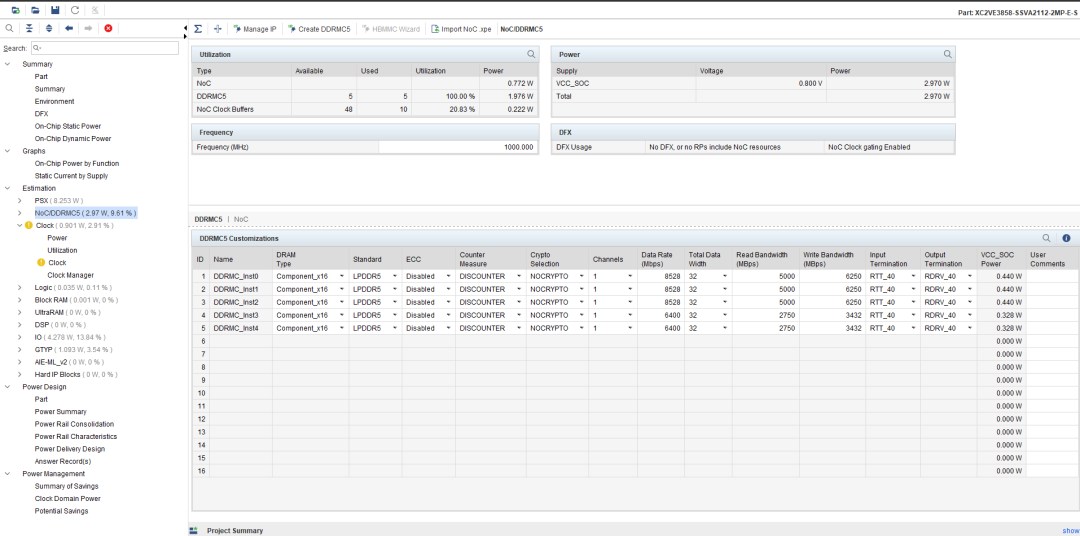Screen dimensions: 1080x536
Task: Open DRAM Type dropdown for DDRMC_Inst0
Action: (x=342, y=276)
